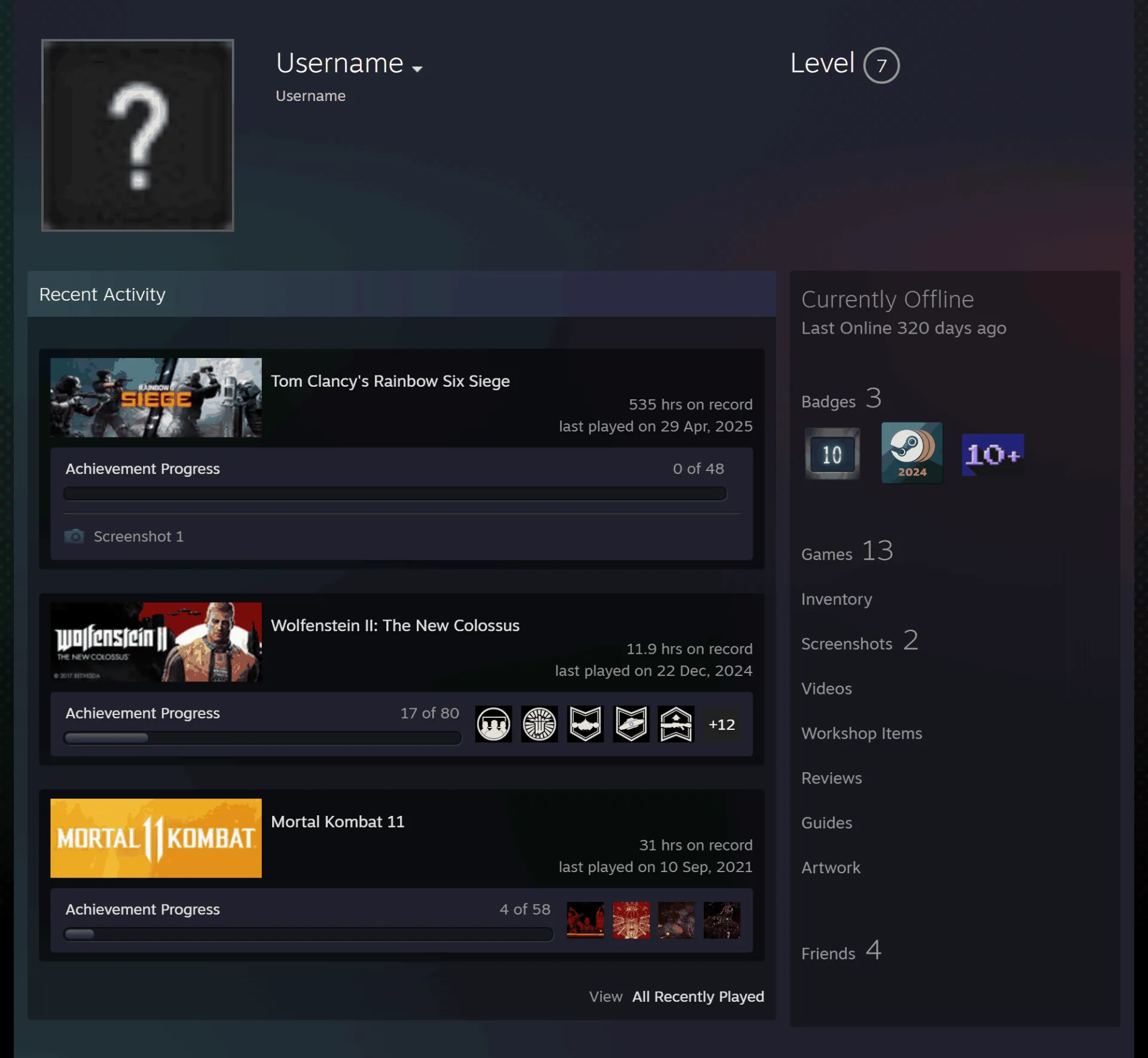Screen dimensions: 1148x1058
Task: Open the Artwork link
Action: (831, 868)
